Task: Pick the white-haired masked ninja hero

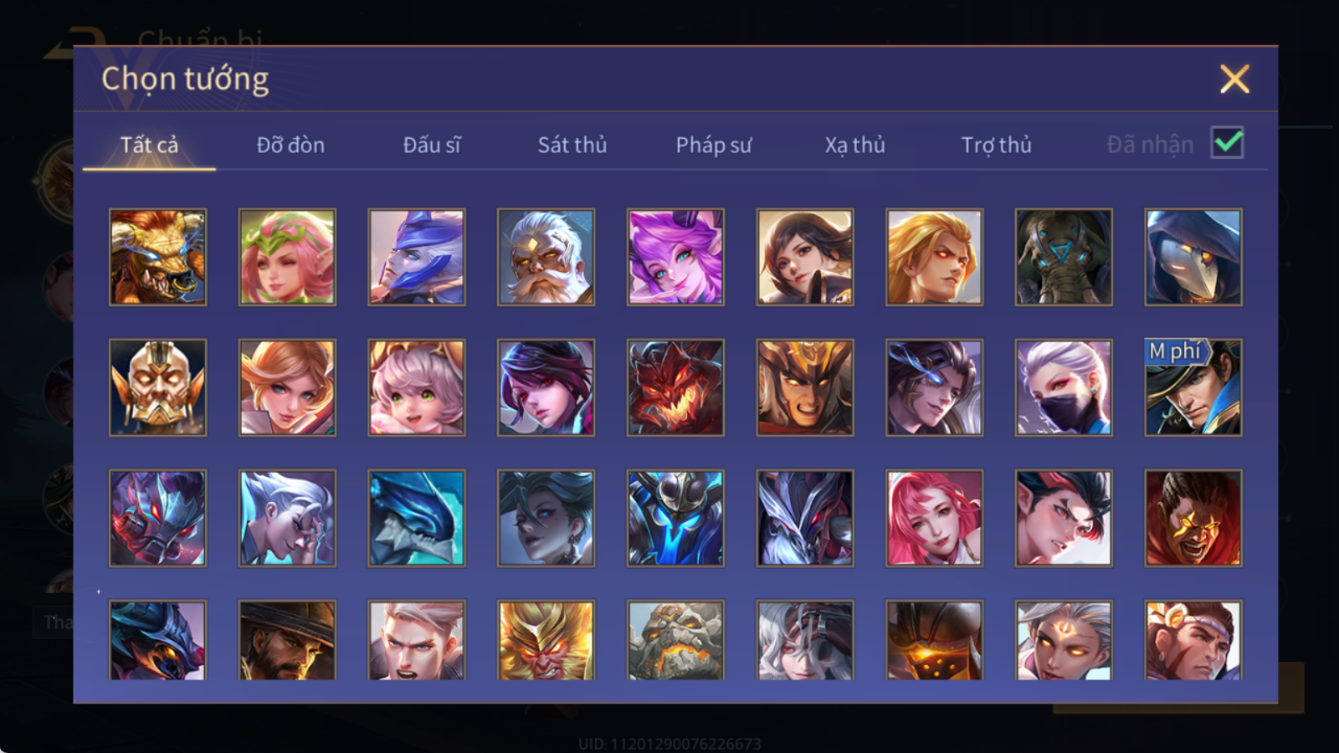Action: click(1064, 388)
